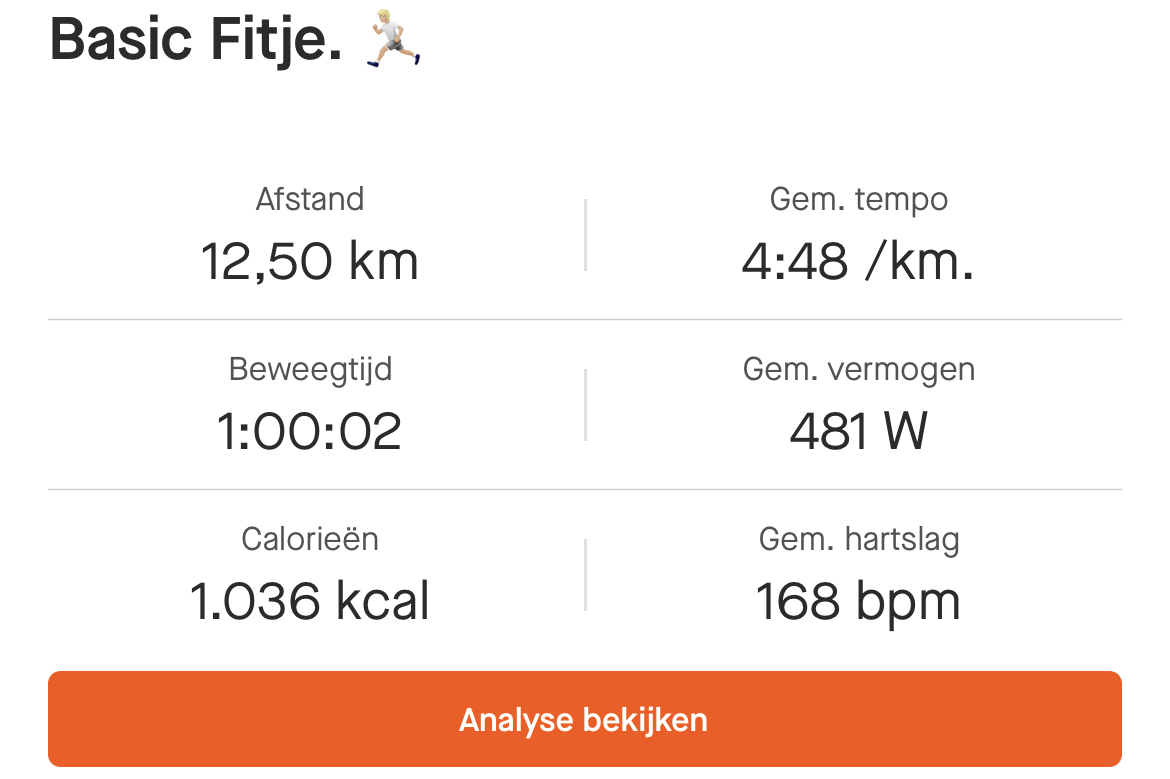This screenshot has height=779, width=1170.
Task: Click the 12,50 km distance value
Action: pos(310,262)
